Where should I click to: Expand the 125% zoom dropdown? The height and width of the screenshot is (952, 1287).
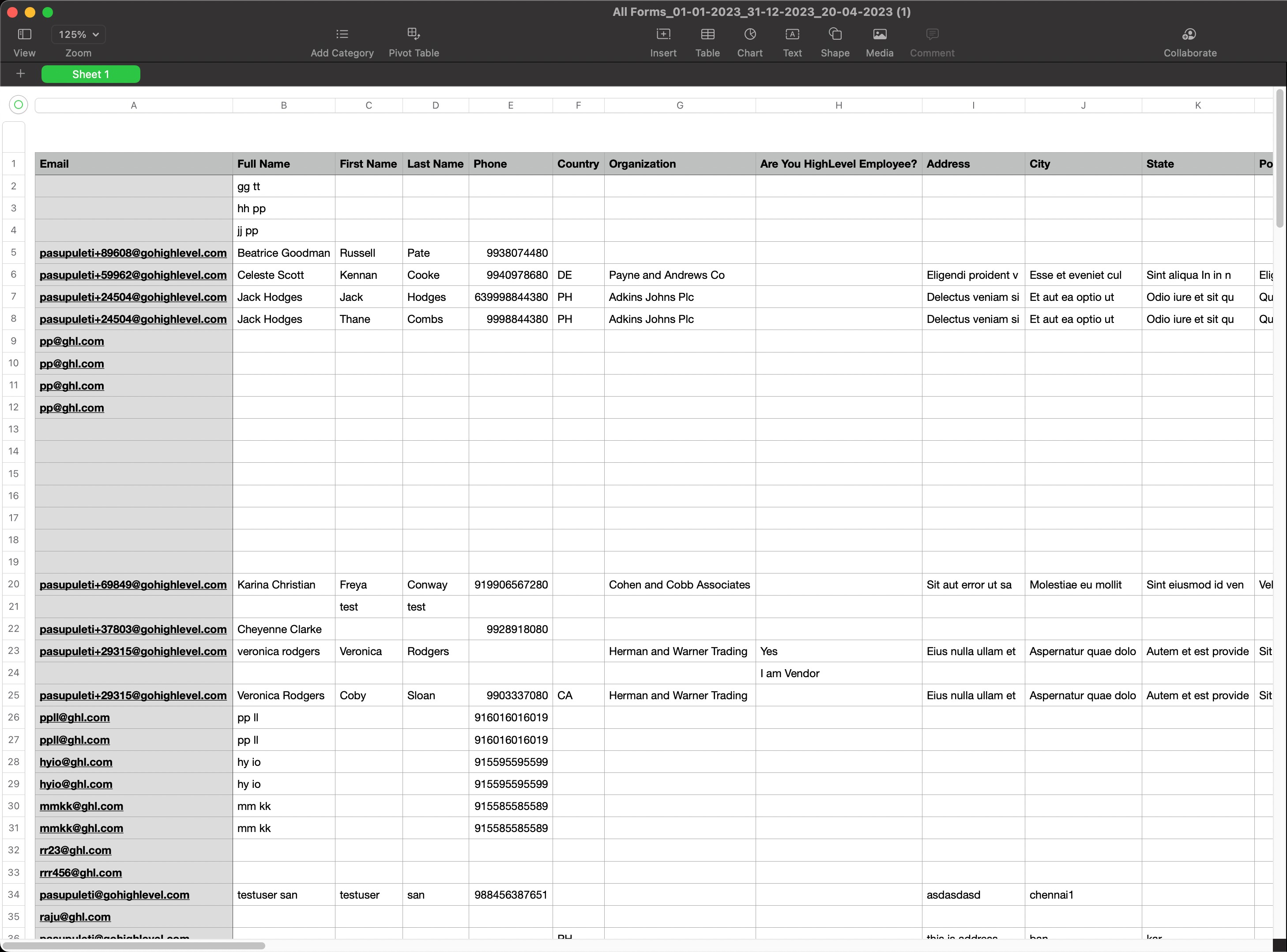79,34
